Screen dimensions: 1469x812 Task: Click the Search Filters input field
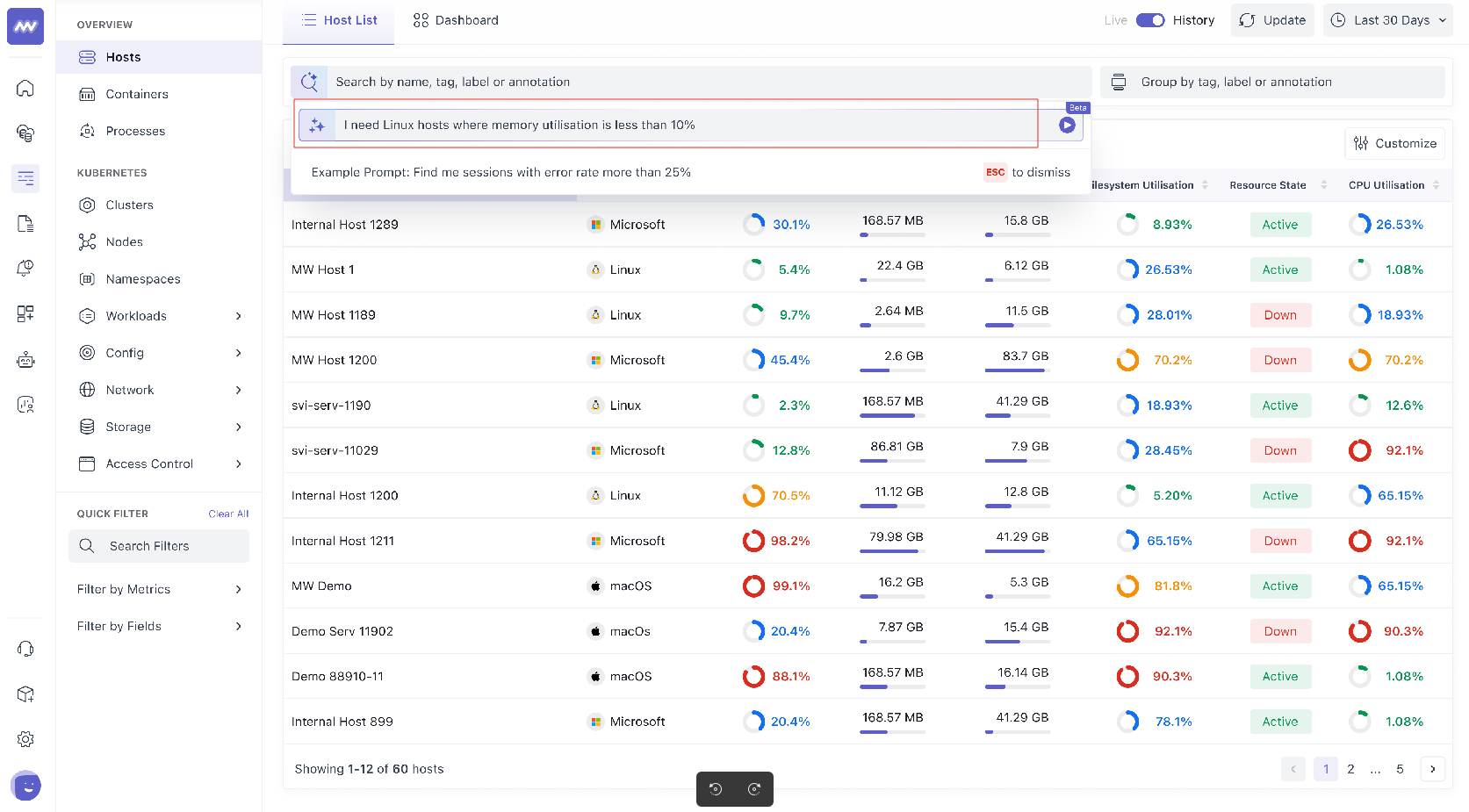coord(159,546)
